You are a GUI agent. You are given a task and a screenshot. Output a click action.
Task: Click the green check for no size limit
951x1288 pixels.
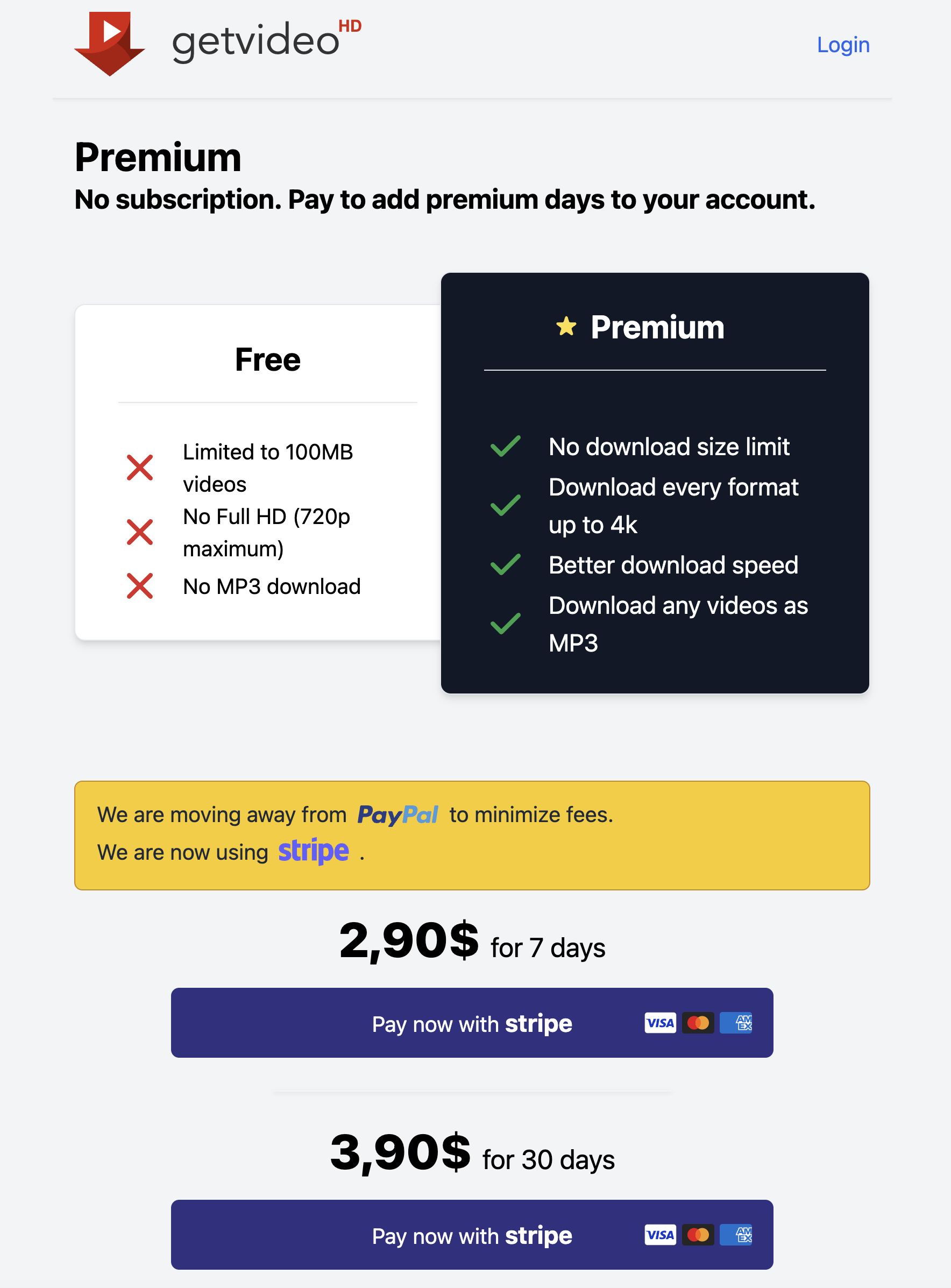[x=506, y=446]
